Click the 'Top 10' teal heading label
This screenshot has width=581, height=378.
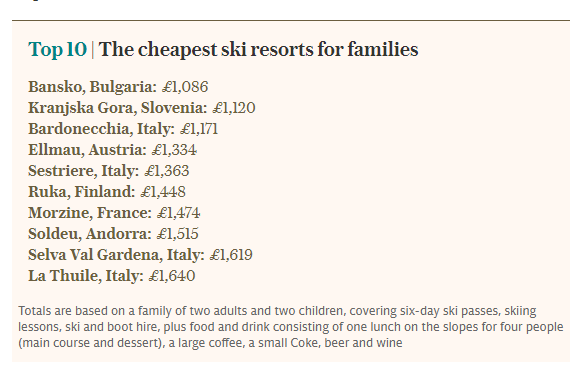[57, 49]
